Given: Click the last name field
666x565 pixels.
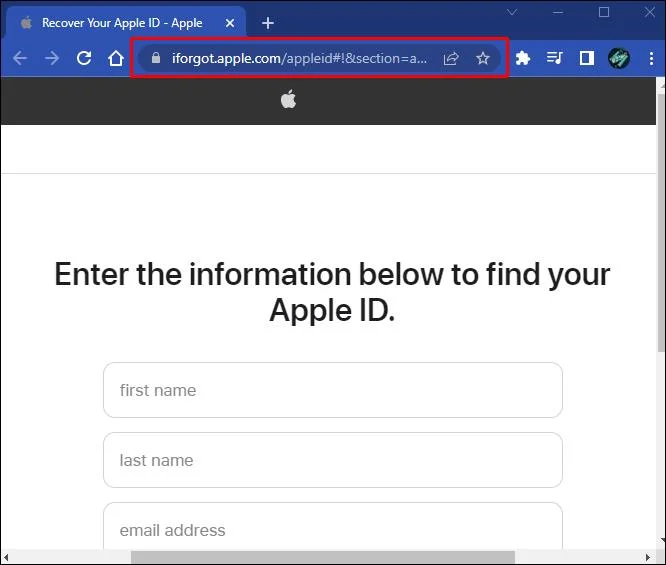Looking at the screenshot, I should [333, 460].
